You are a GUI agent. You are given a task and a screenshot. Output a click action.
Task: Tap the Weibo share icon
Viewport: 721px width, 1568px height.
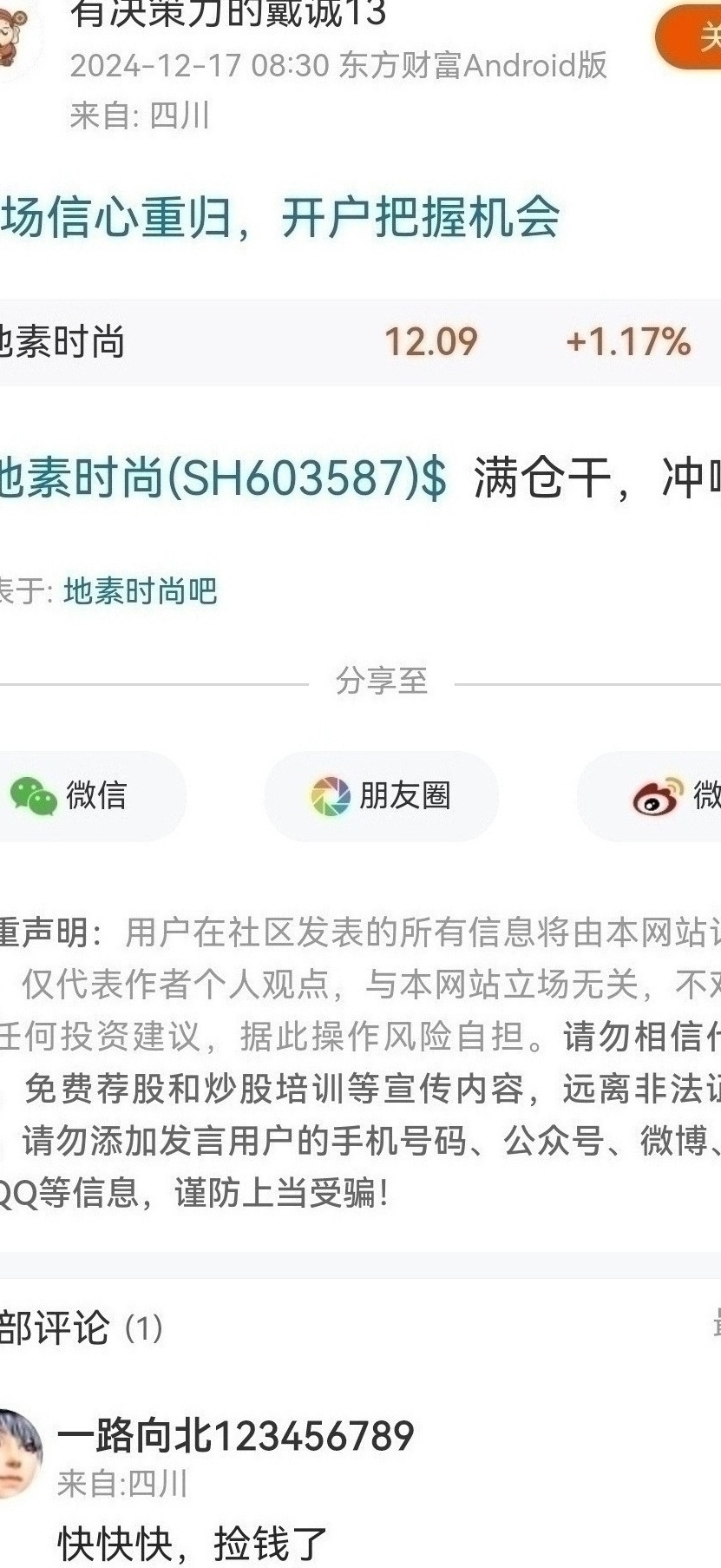click(658, 796)
